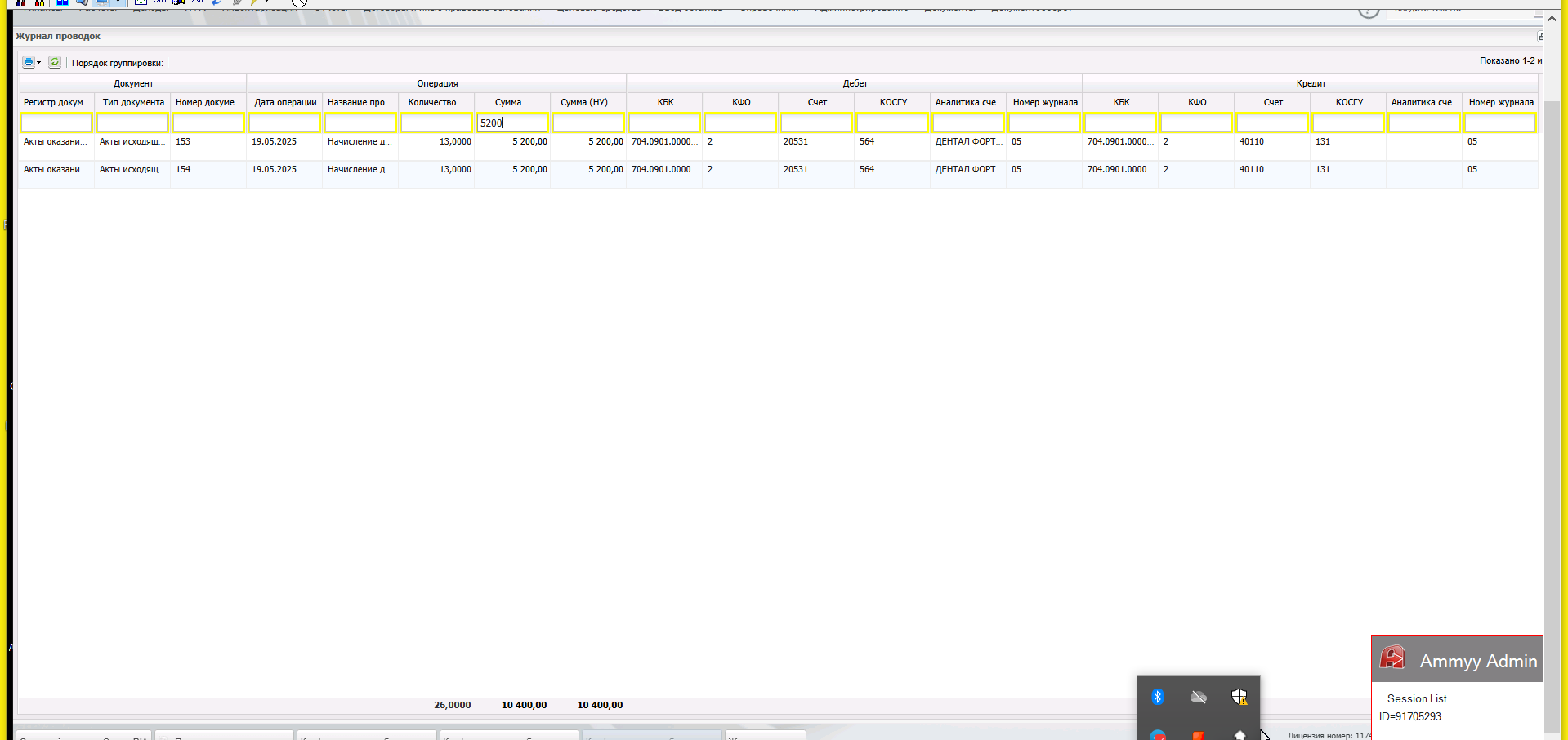Screen dimensions: 1568x740
Task: Click the Сумма (НУ) column header
Action: (x=588, y=102)
